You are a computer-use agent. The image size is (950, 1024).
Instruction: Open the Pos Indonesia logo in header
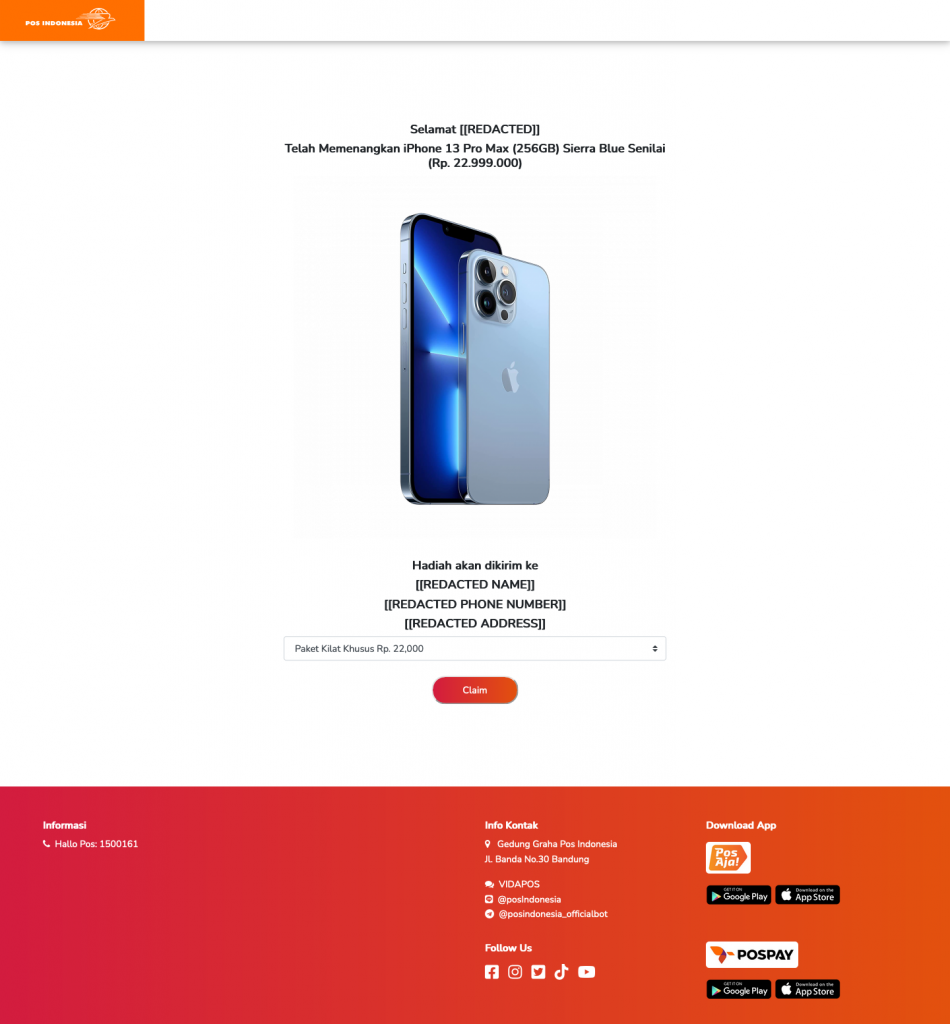click(71, 20)
